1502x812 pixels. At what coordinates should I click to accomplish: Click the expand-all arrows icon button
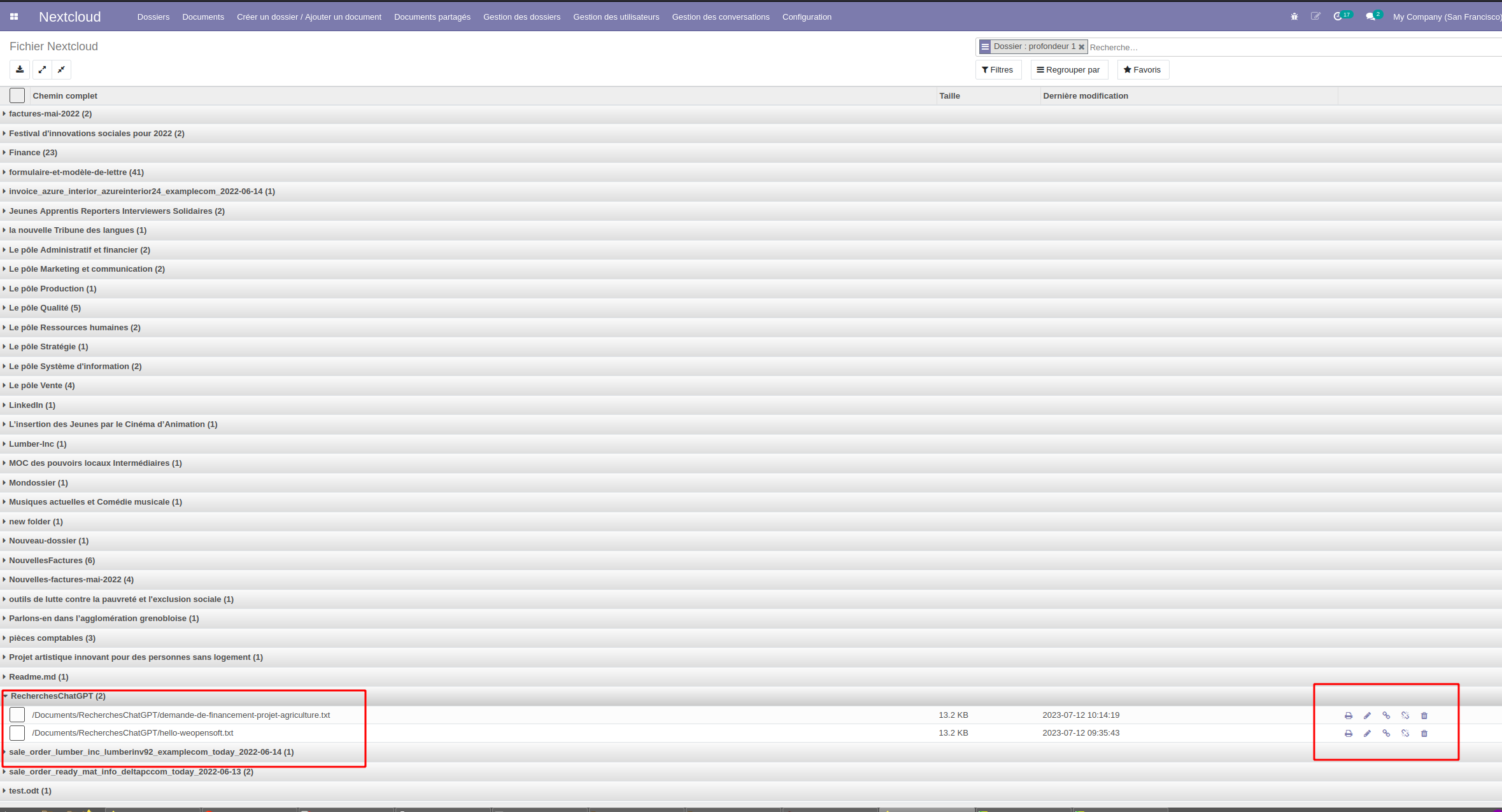point(42,69)
